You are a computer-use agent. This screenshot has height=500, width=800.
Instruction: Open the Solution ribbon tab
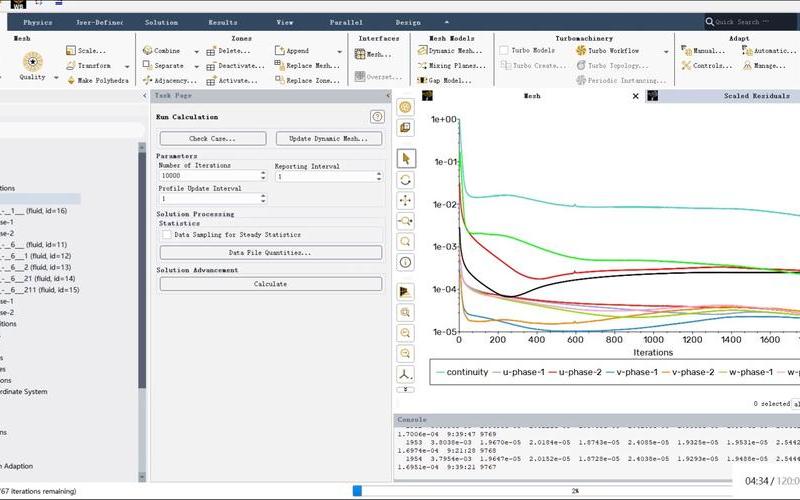(161, 22)
